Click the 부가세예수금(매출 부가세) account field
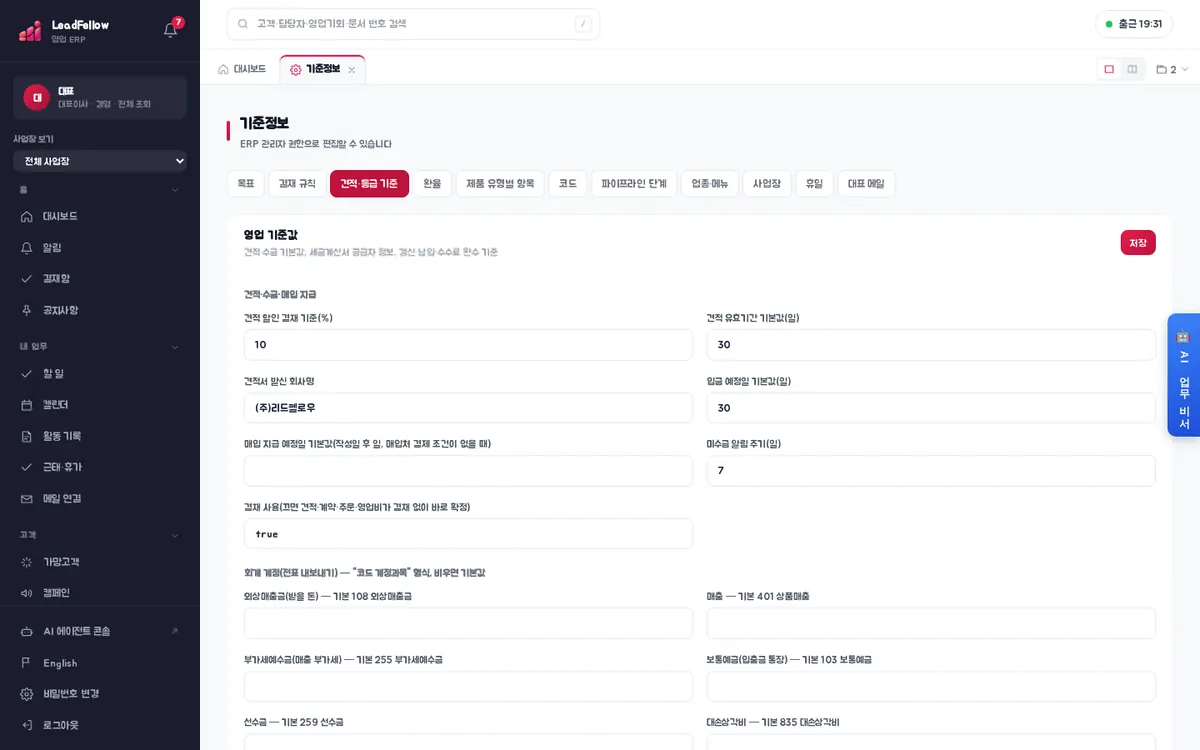This screenshot has height=750, width=1200. click(468, 686)
